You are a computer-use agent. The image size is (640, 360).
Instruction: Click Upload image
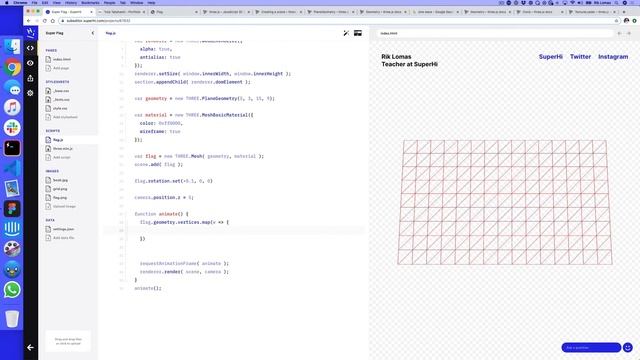click(x=64, y=207)
